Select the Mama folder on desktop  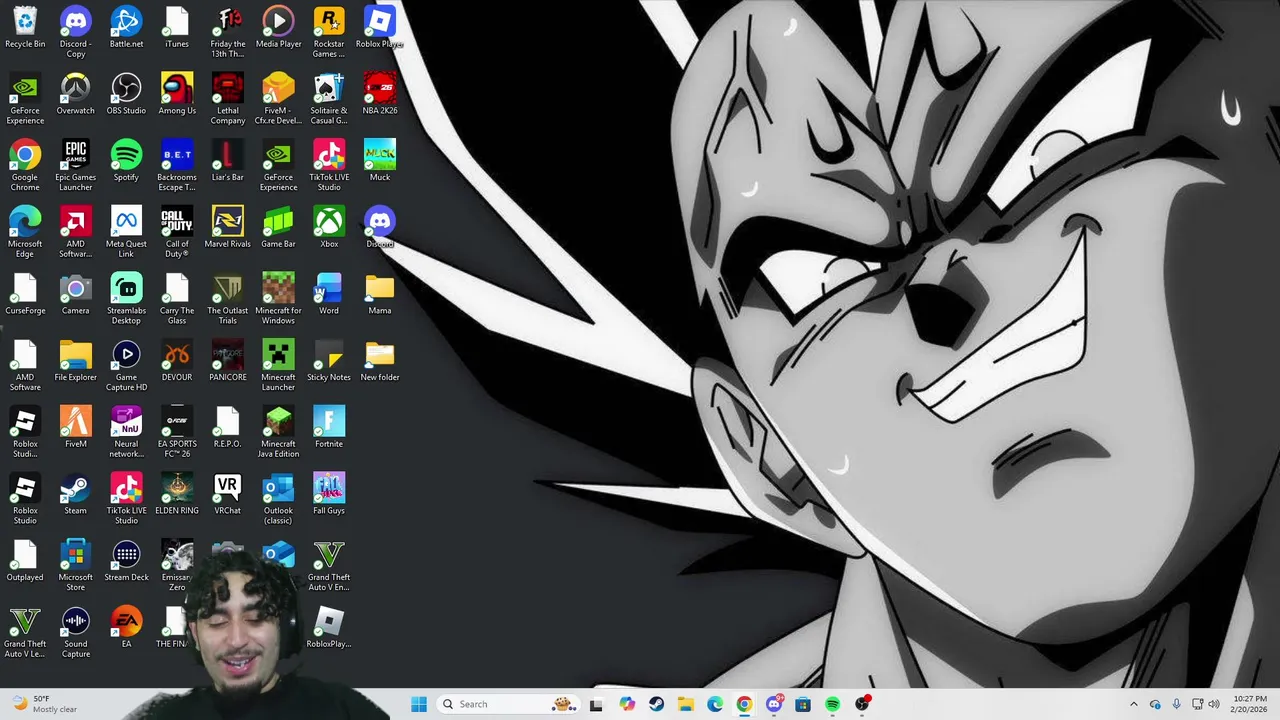(x=380, y=295)
